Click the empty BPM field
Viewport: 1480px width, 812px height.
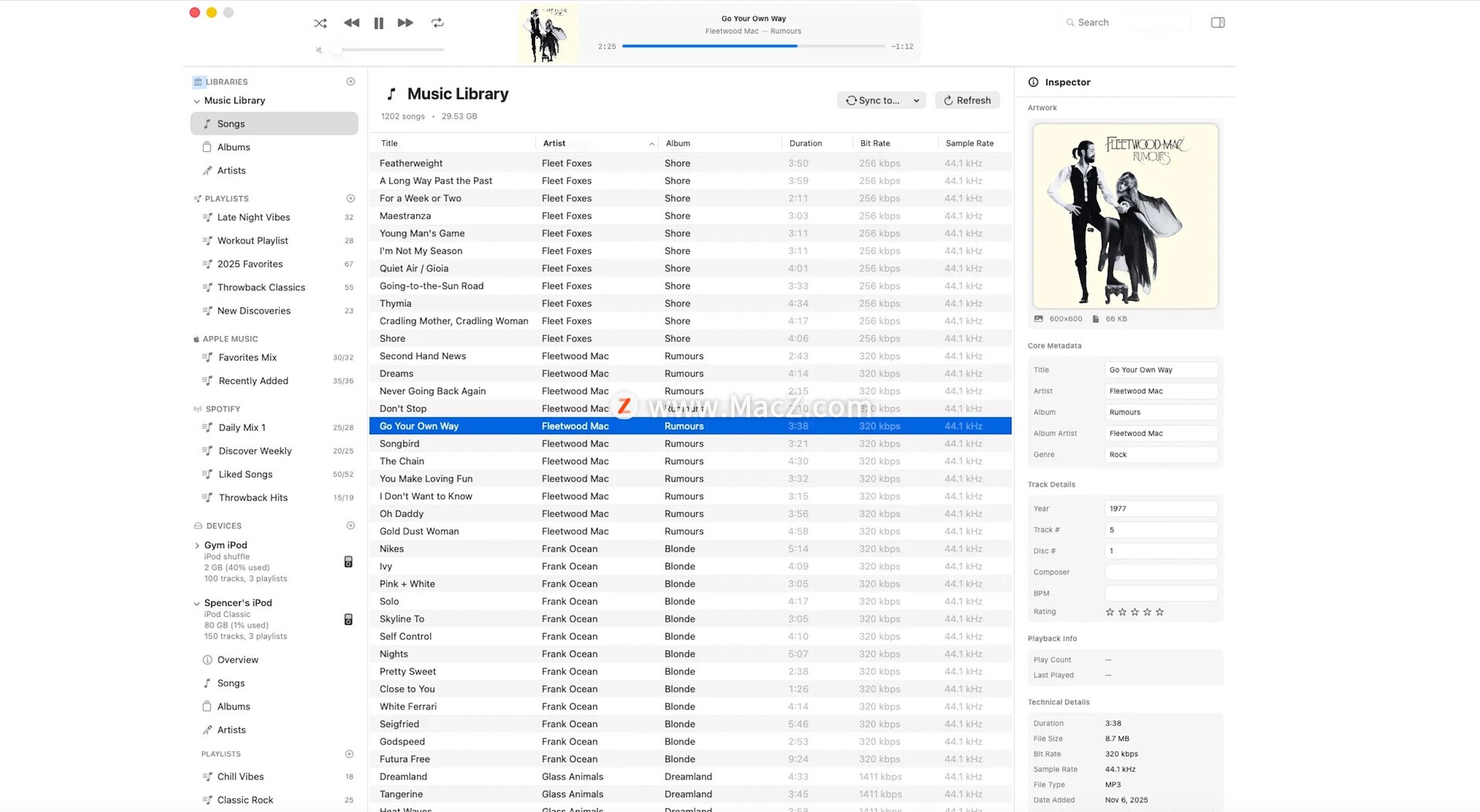pos(1161,593)
